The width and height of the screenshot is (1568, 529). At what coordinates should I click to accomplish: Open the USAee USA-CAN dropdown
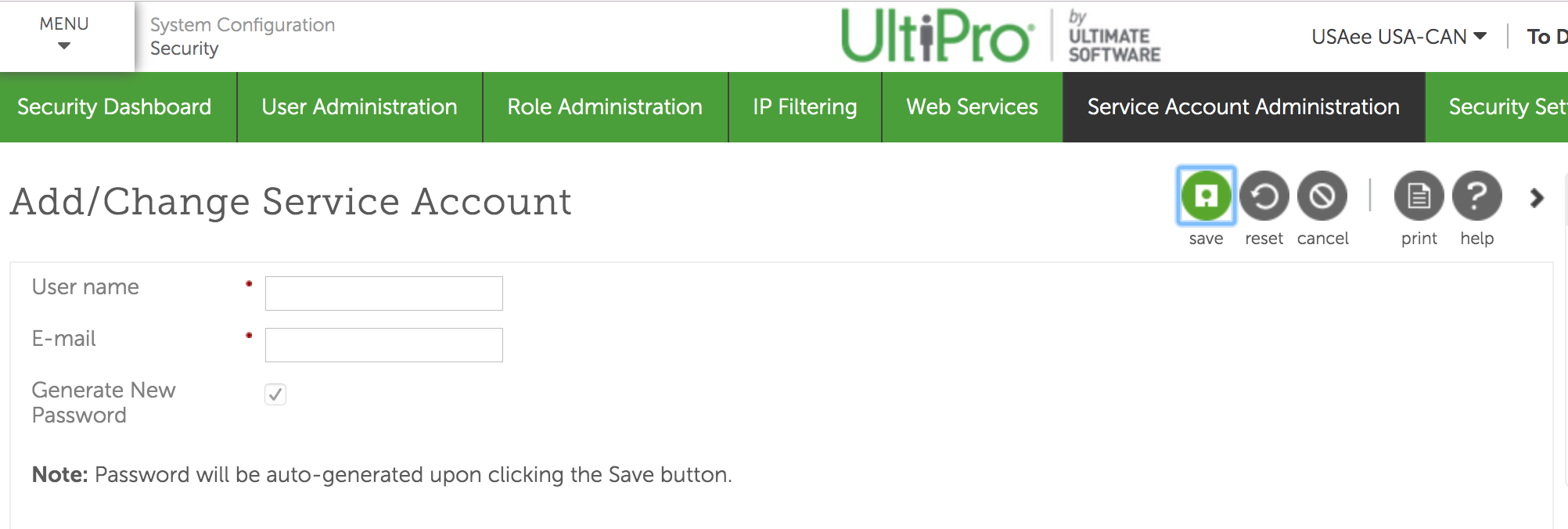click(x=1398, y=37)
